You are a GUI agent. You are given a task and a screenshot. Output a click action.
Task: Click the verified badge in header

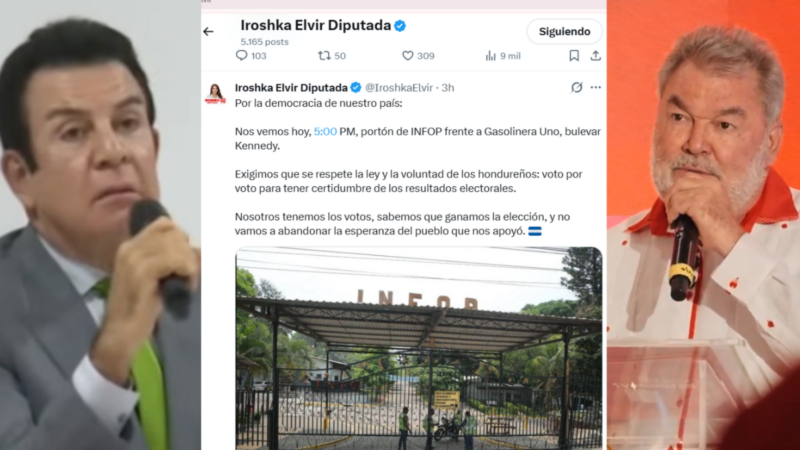pyautogui.click(x=400, y=26)
